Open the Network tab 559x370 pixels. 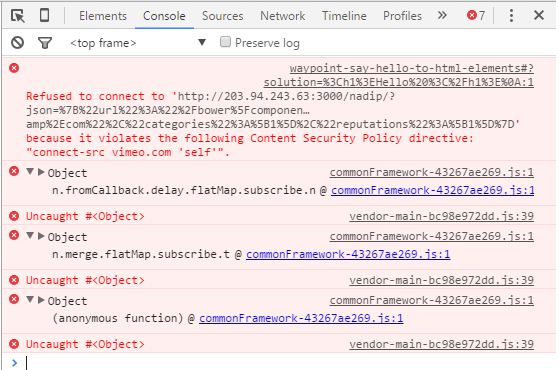282,16
